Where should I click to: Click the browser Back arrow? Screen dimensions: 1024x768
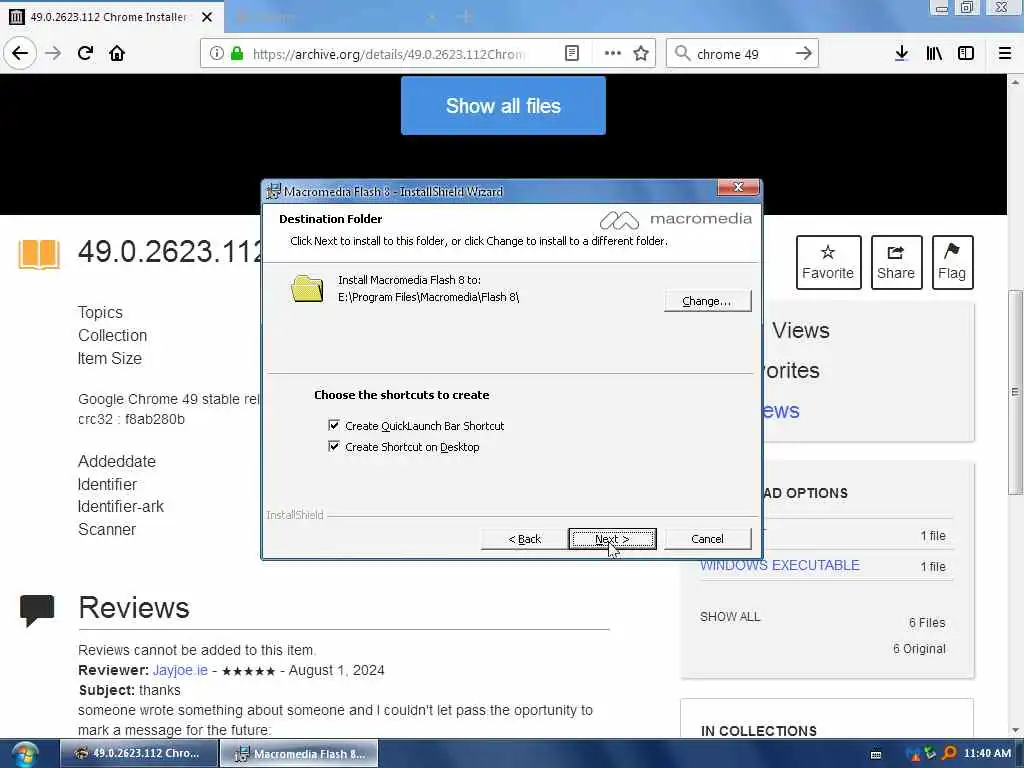point(20,54)
